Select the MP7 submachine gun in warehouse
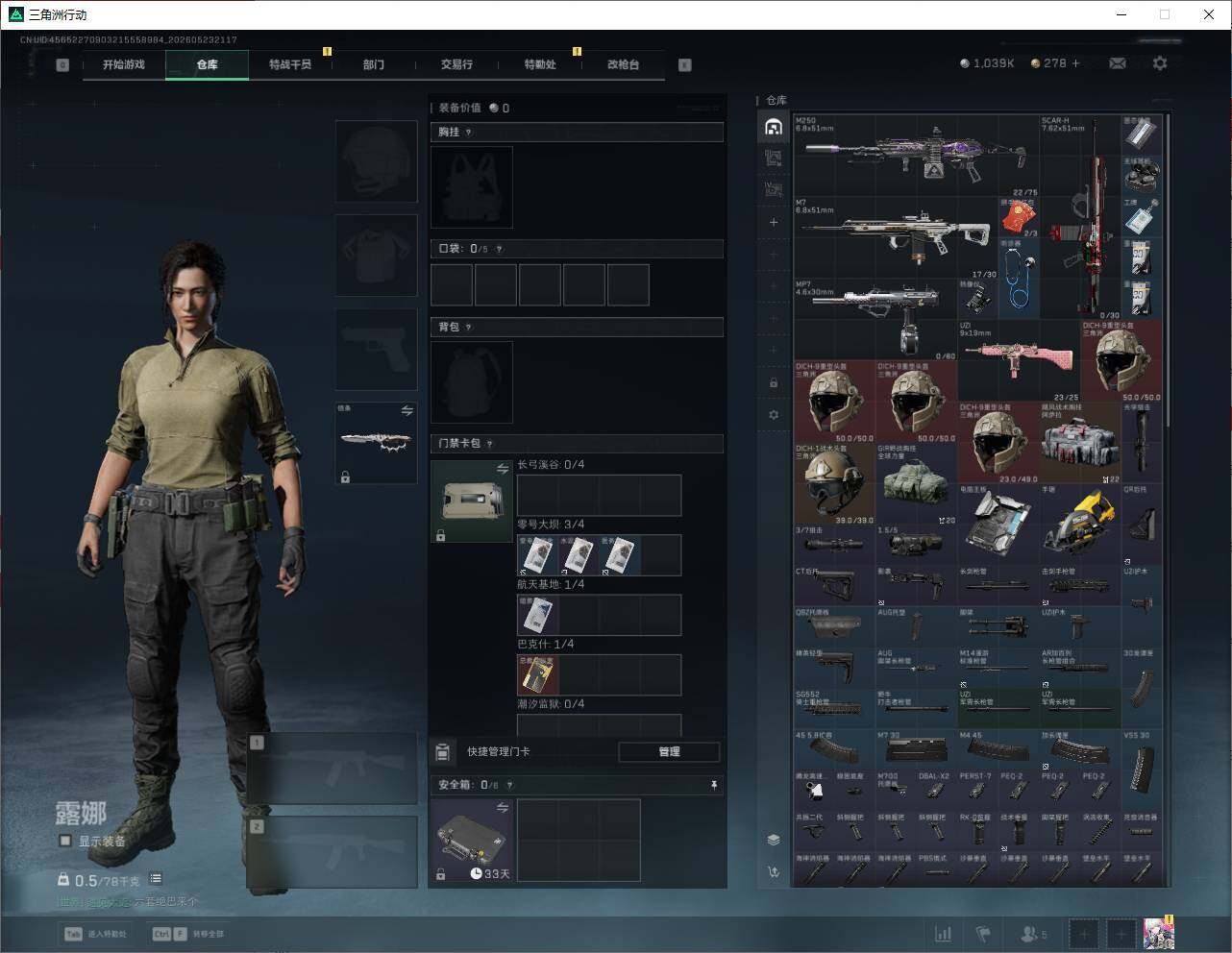 [875, 319]
